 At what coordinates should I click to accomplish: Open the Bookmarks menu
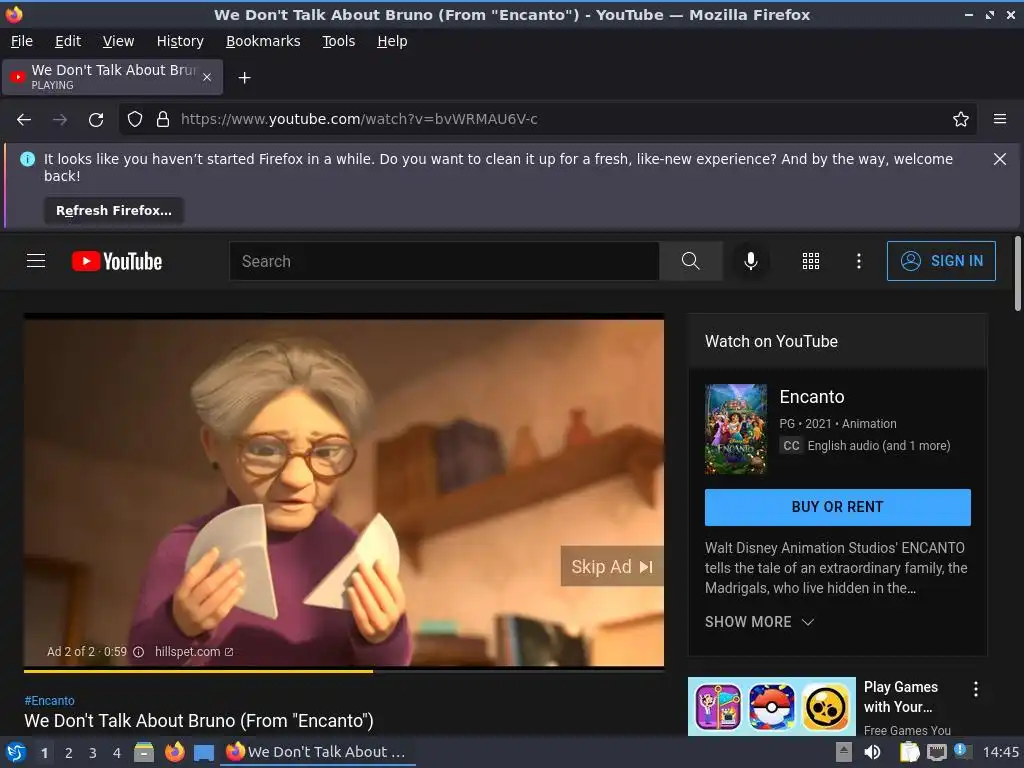click(x=263, y=41)
